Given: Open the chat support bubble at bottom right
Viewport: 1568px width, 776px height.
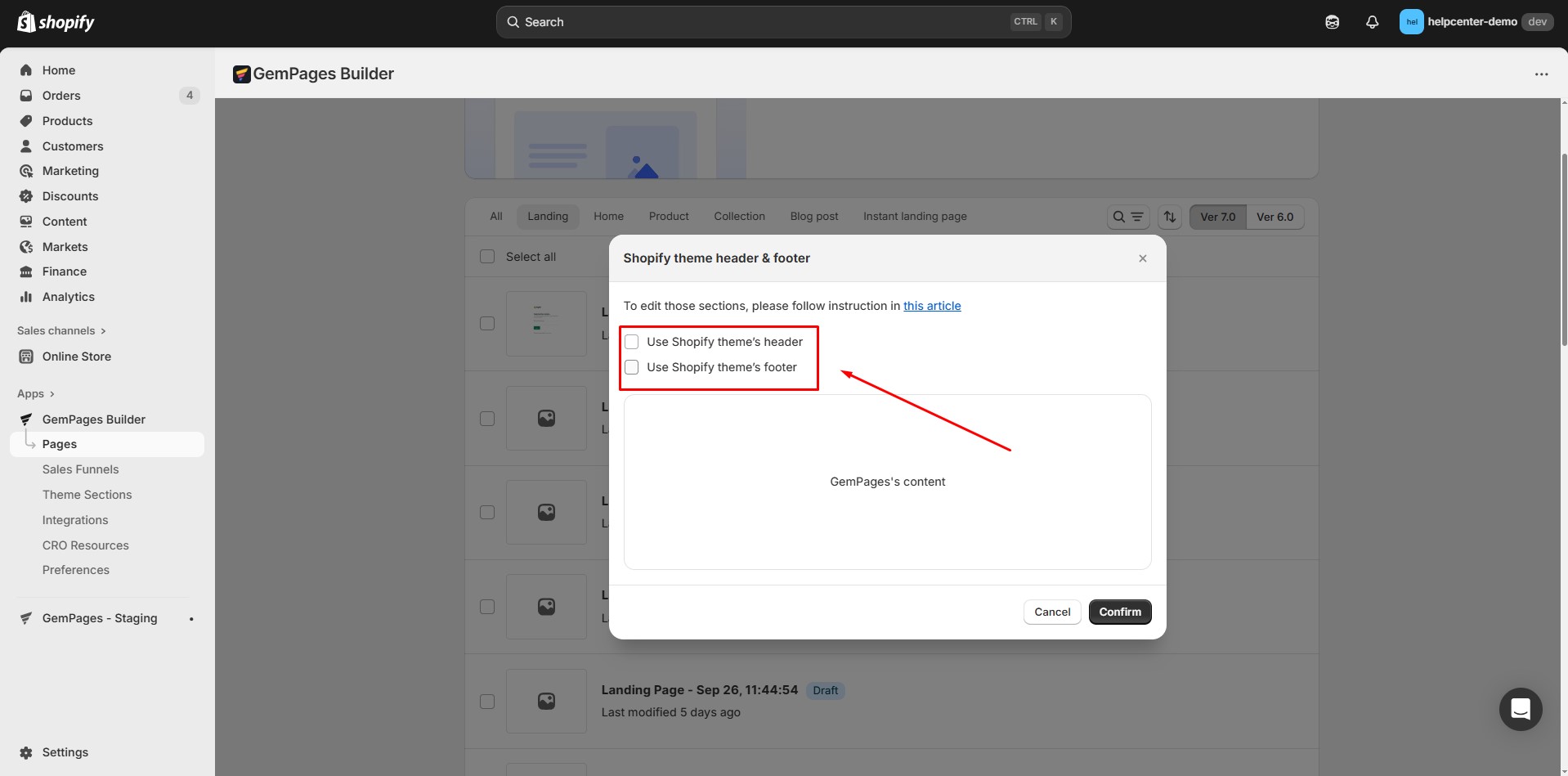Looking at the screenshot, I should click(x=1520, y=709).
